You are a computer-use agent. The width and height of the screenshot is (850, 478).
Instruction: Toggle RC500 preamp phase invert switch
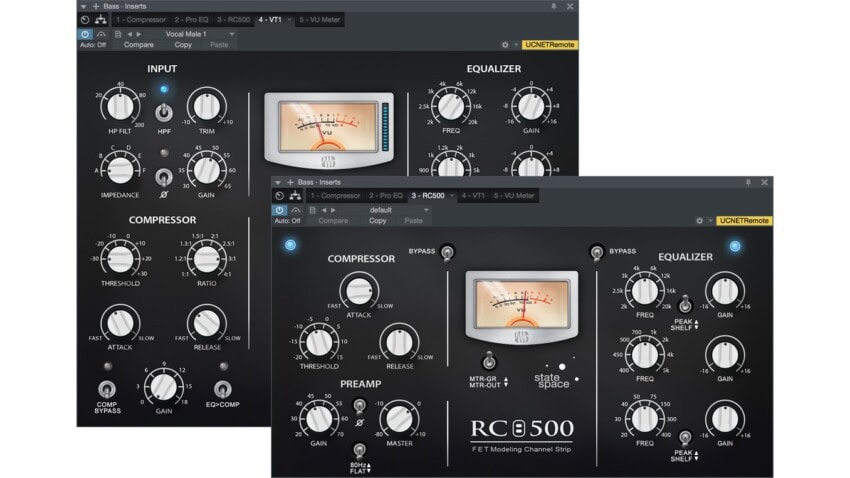(x=359, y=405)
